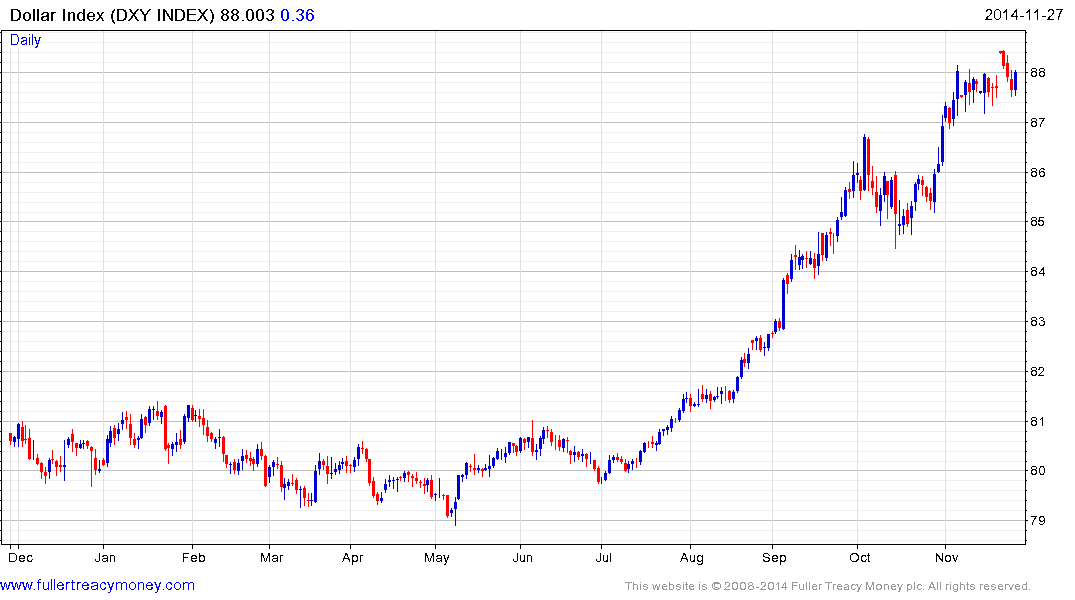Click the 87 price axis label
Screen dimensions: 1075x600
(x=1038, y=123)
